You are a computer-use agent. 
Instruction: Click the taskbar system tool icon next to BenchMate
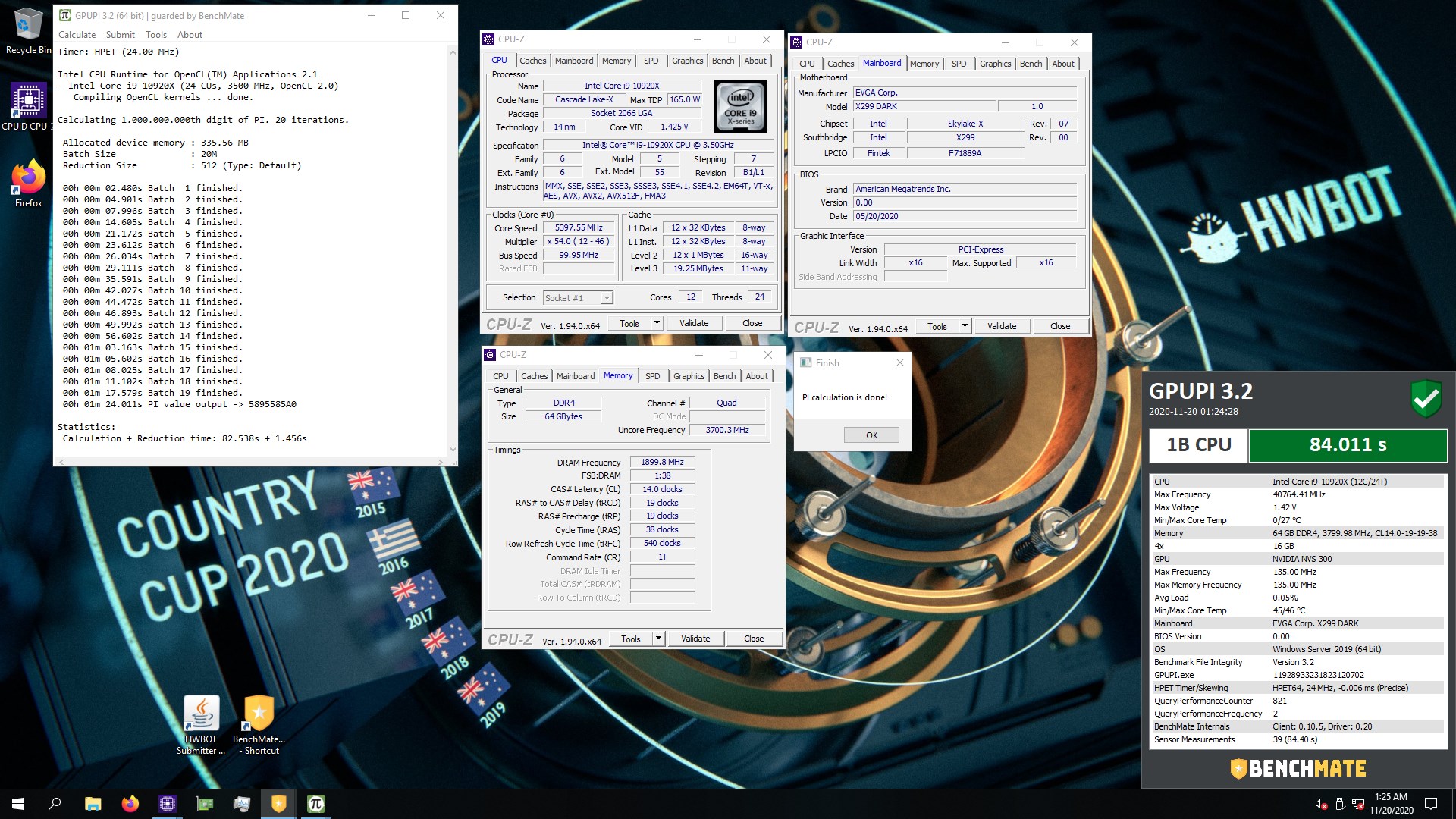point(242,804)
